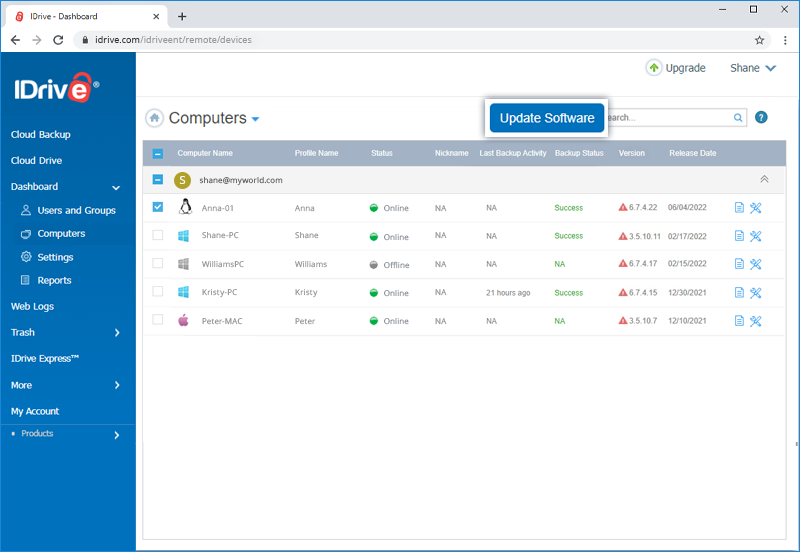Viewport: 800px width, 552px height.
Task: Open the help question mark icon
Action: [x=761, y=117]
